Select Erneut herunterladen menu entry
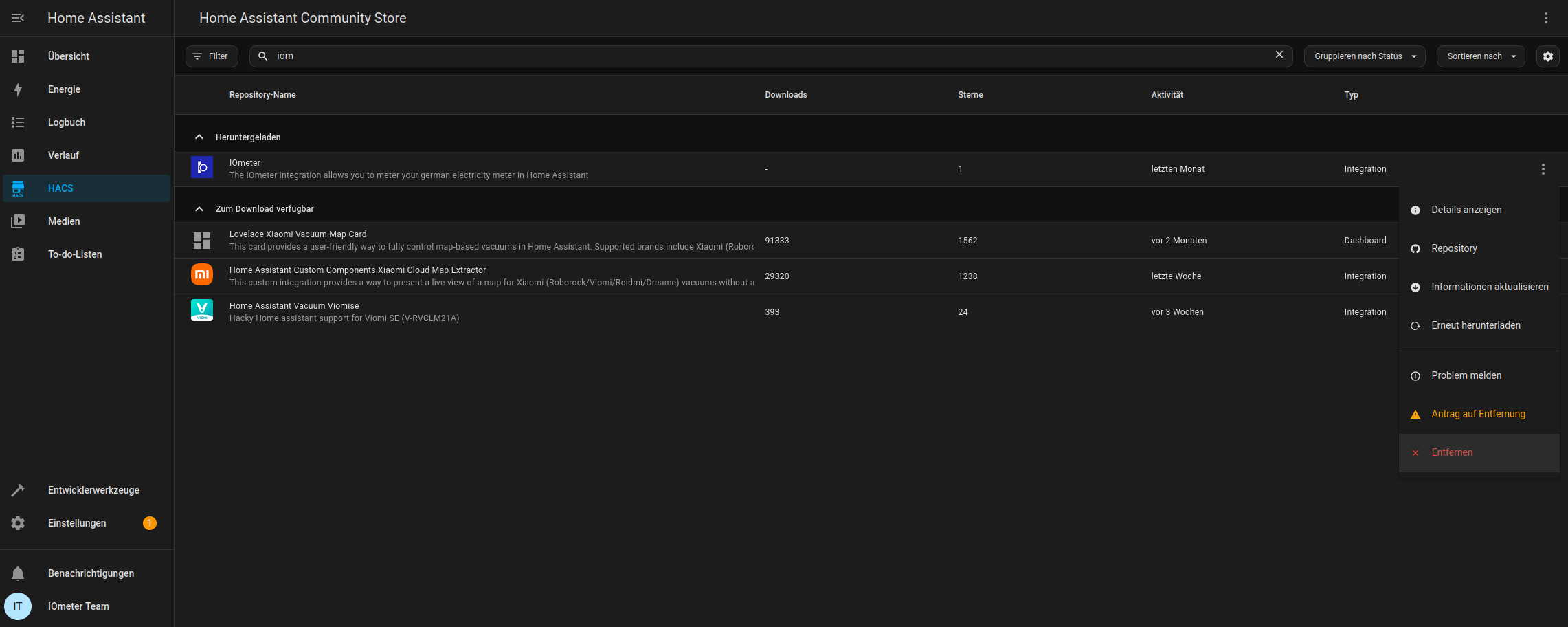Screen dimensions: 1568x627 click(1479, 326)
